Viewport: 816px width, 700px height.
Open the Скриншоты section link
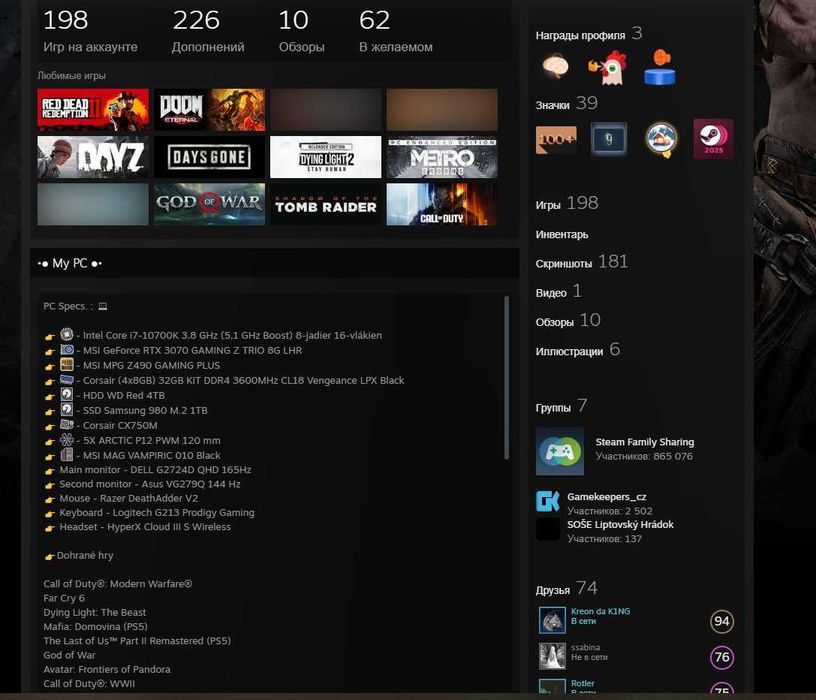564,264
